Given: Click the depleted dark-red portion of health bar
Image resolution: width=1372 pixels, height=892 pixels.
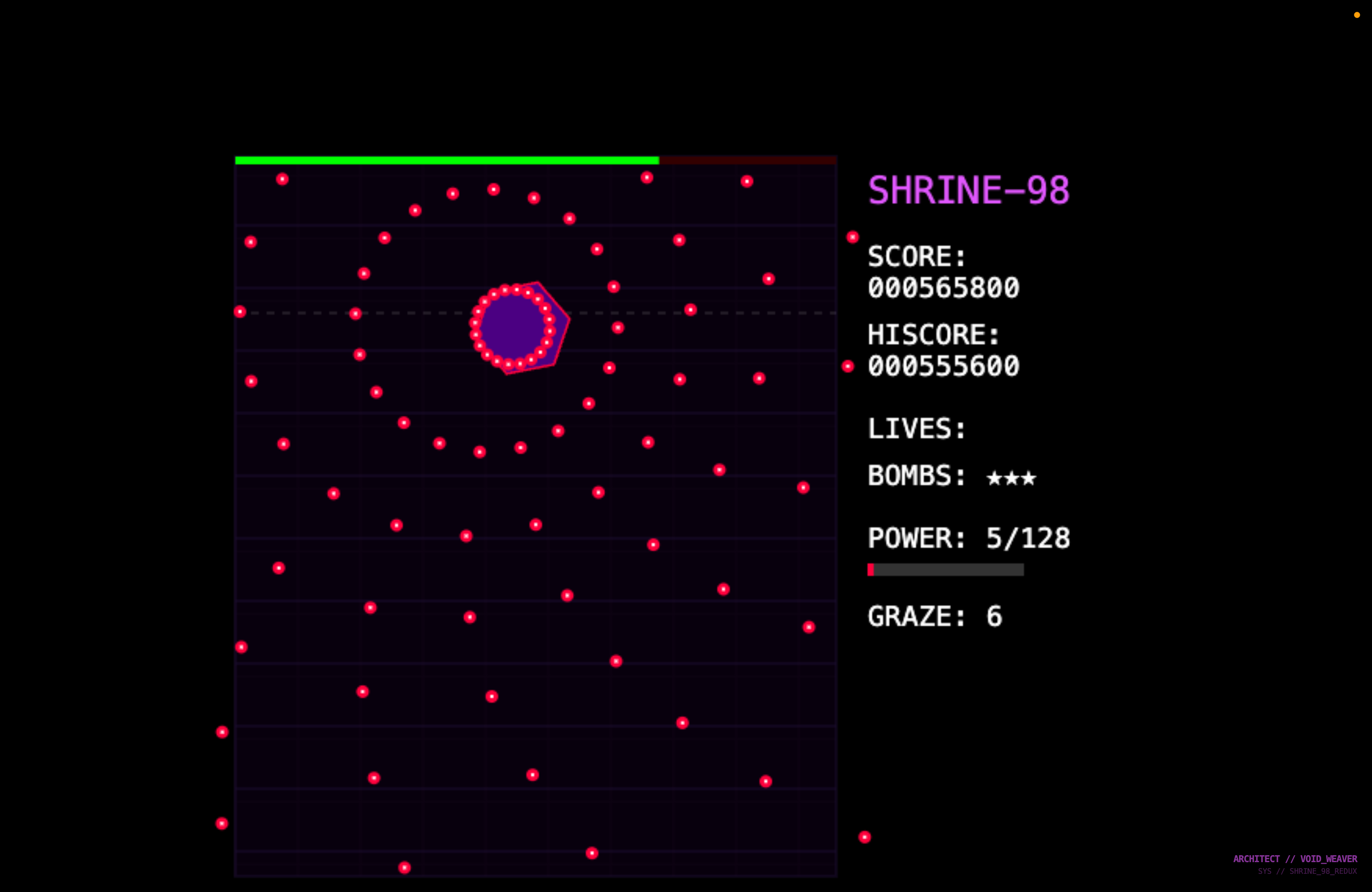Looking at the screenshot, I should coord(747,160).
